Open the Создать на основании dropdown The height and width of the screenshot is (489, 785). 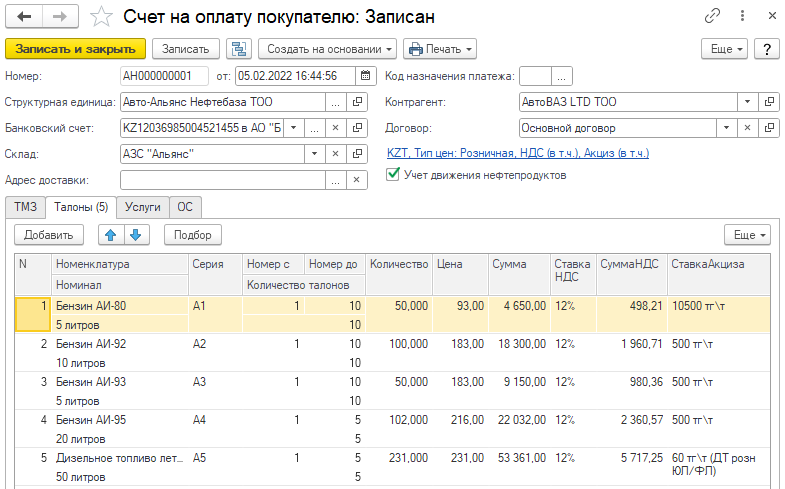pos(327,49)
